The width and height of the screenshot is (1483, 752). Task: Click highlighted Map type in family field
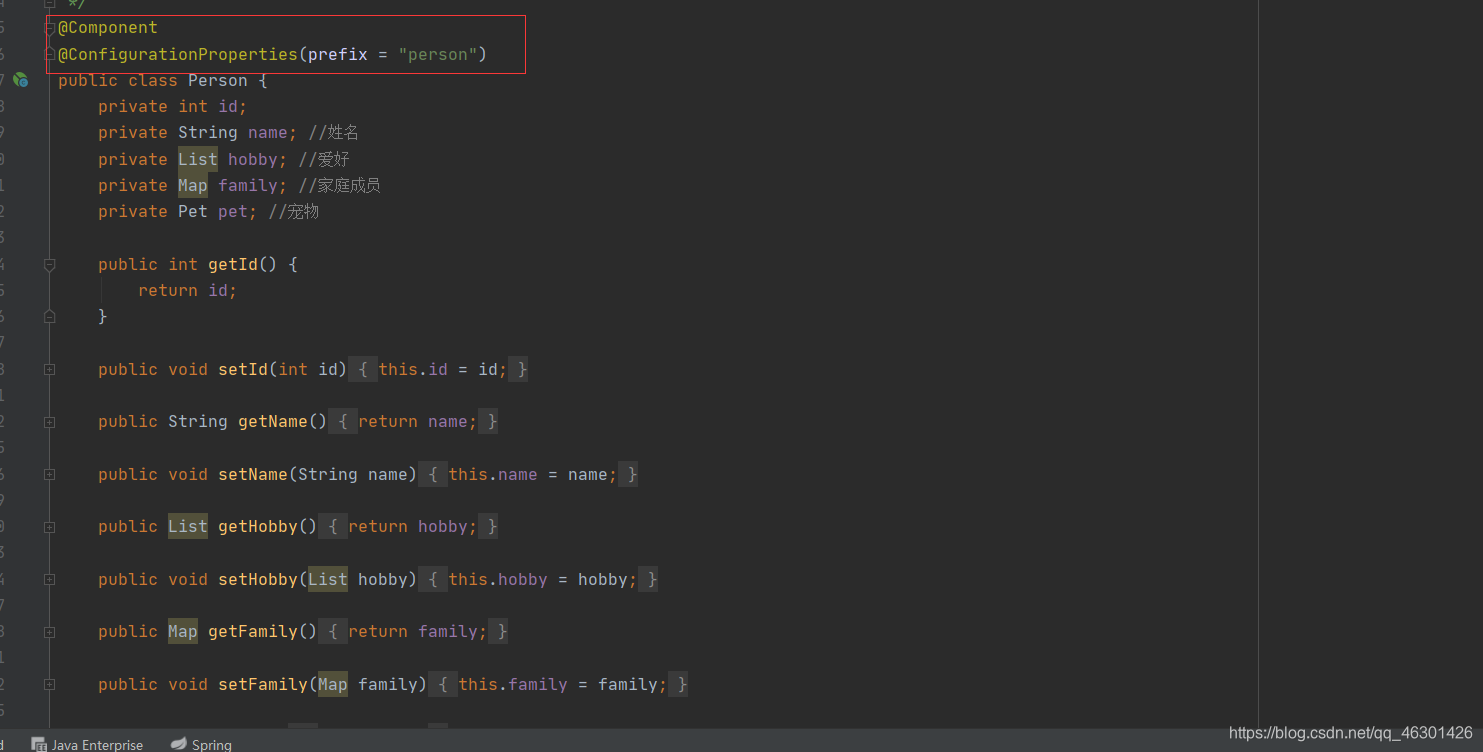tap(193, 185)
